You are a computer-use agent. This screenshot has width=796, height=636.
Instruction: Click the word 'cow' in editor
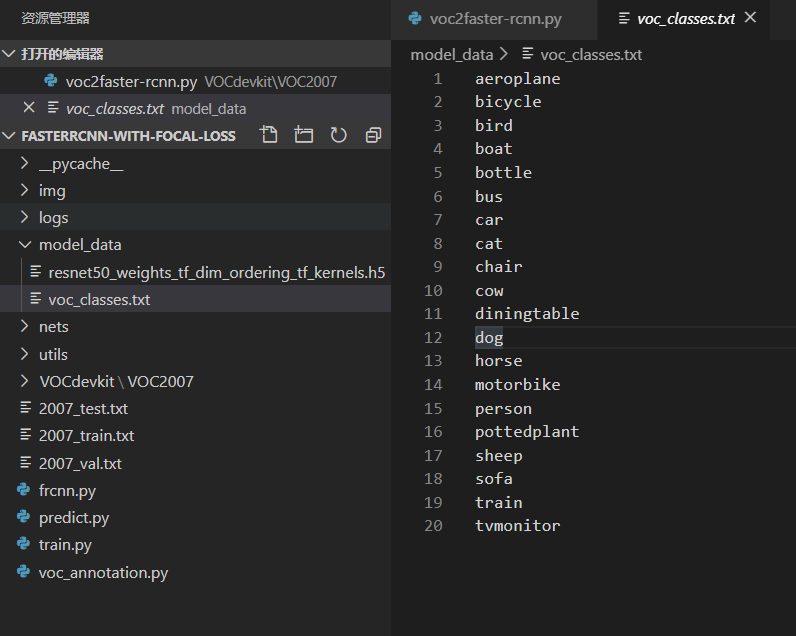point(488,290)
